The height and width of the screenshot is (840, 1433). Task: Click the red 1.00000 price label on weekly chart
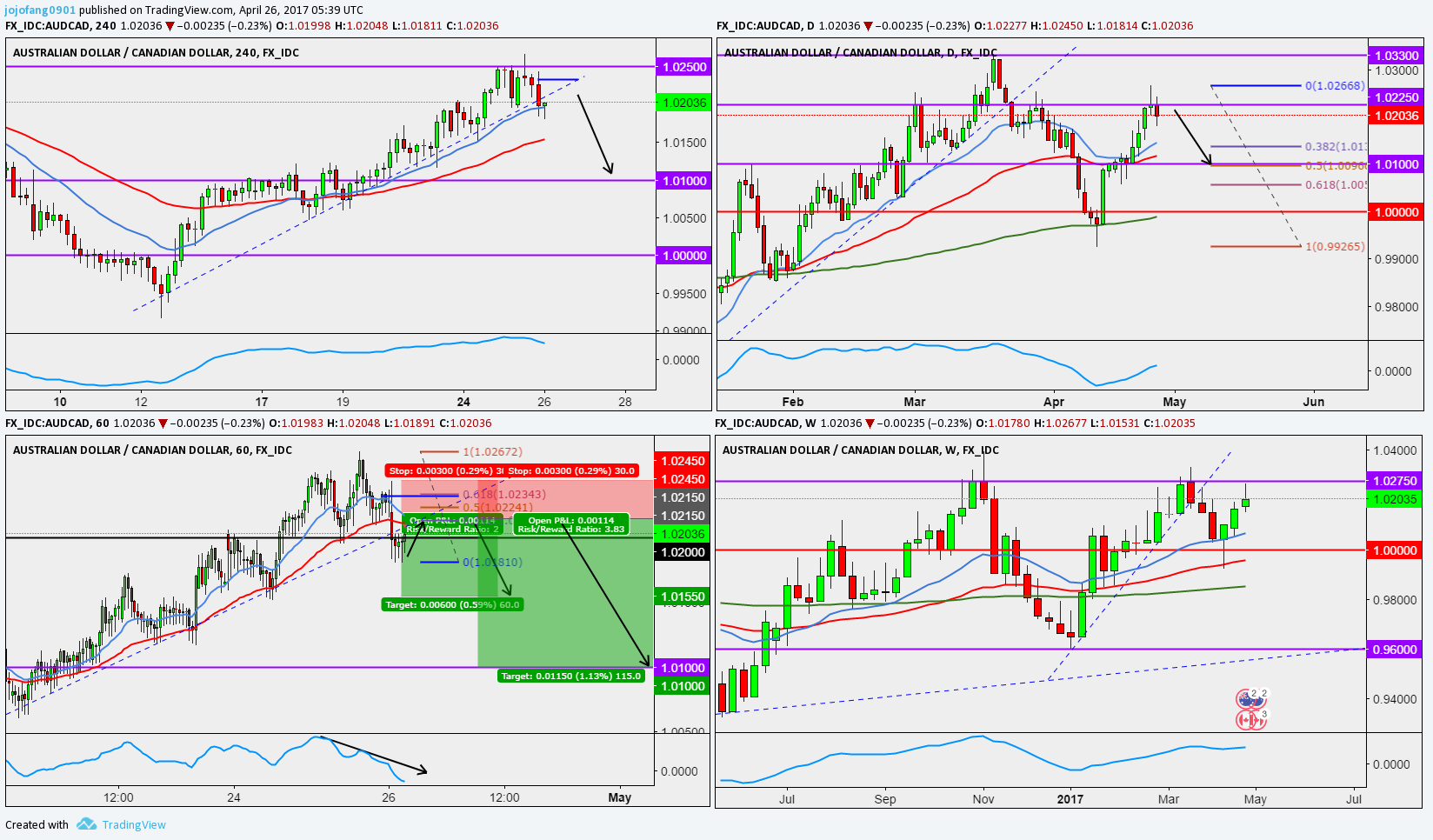(x=1395, y=550)
